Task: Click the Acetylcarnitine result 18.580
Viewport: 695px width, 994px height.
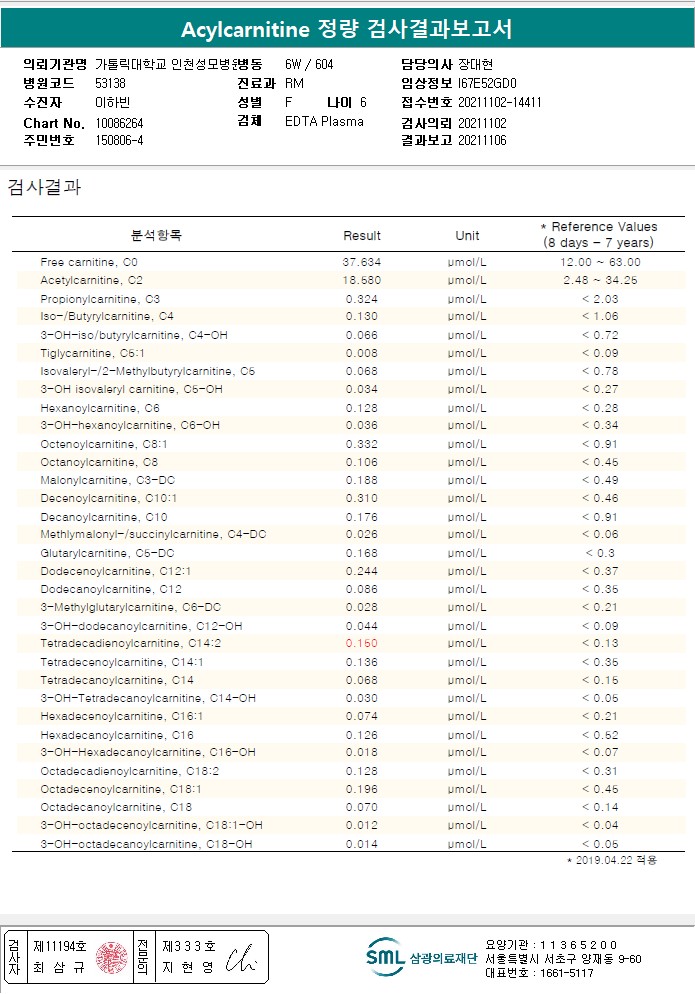Action: pos(361,281)
